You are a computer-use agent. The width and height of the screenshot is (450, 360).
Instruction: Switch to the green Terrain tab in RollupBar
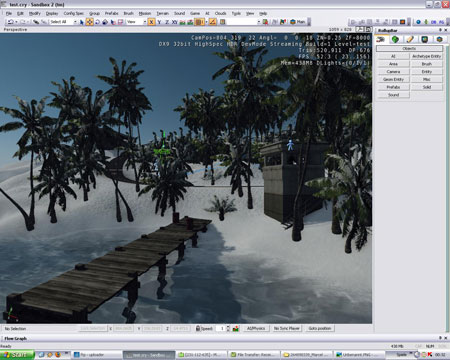pos(395,39)
